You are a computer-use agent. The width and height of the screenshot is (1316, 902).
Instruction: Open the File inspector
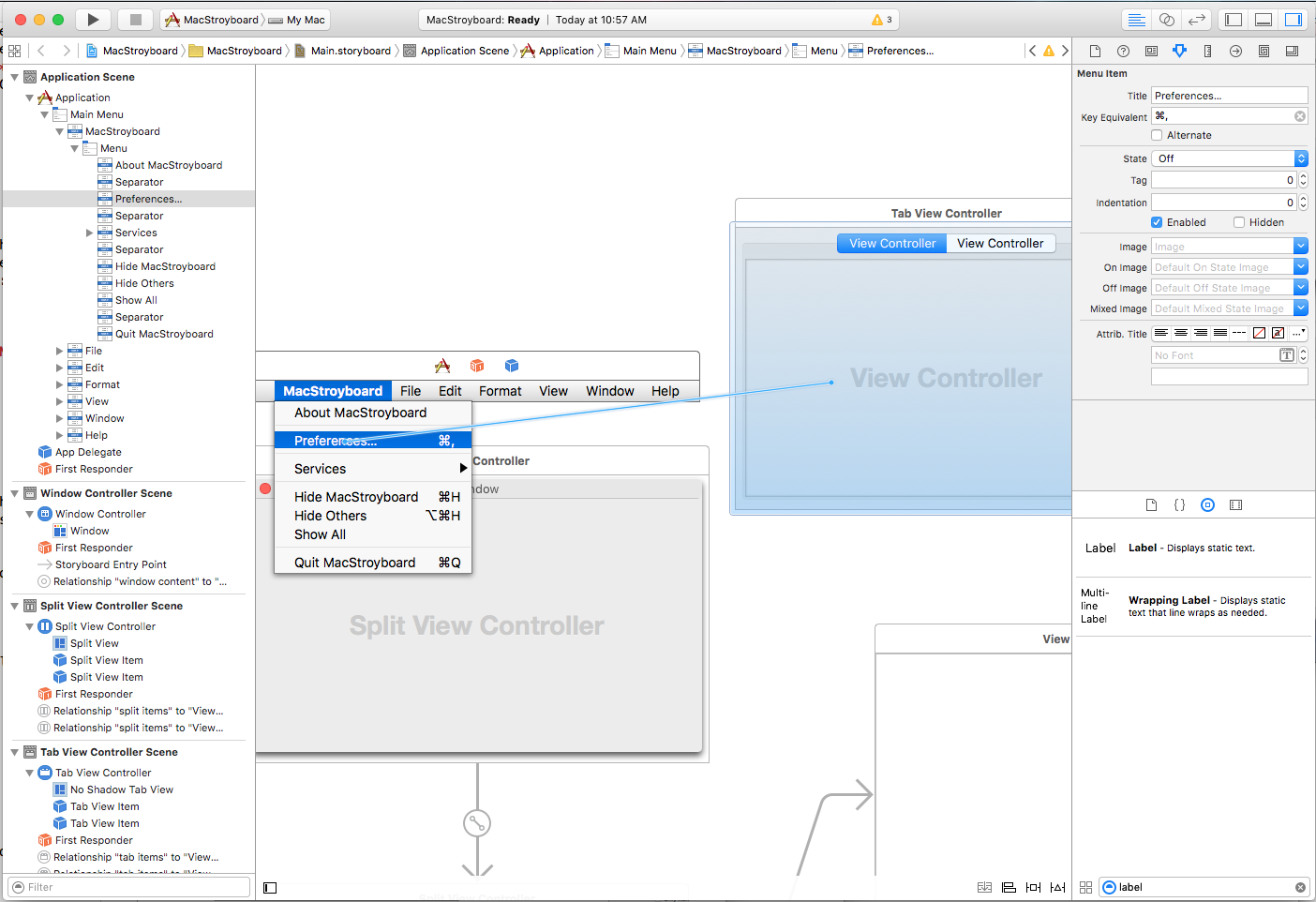[x=1095, y=51]
